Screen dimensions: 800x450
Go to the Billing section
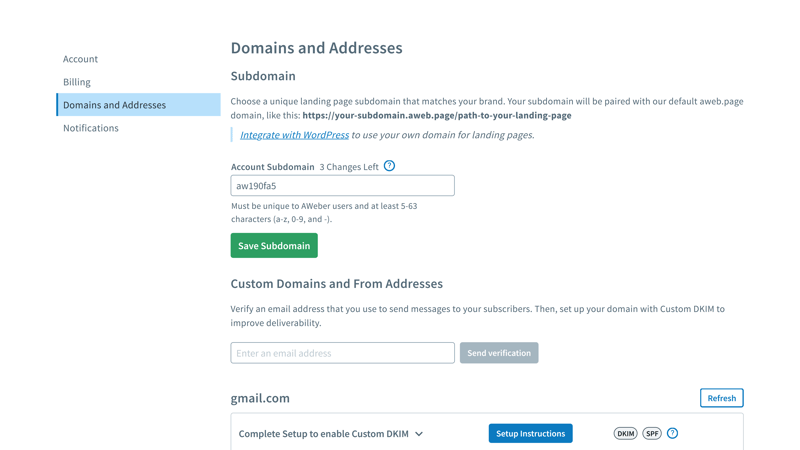coord(77,82)
